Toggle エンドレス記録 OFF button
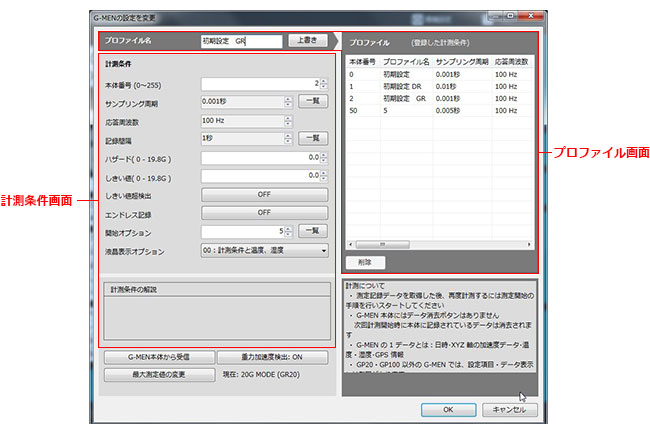650x434 pixels. (x=265, y=212)
